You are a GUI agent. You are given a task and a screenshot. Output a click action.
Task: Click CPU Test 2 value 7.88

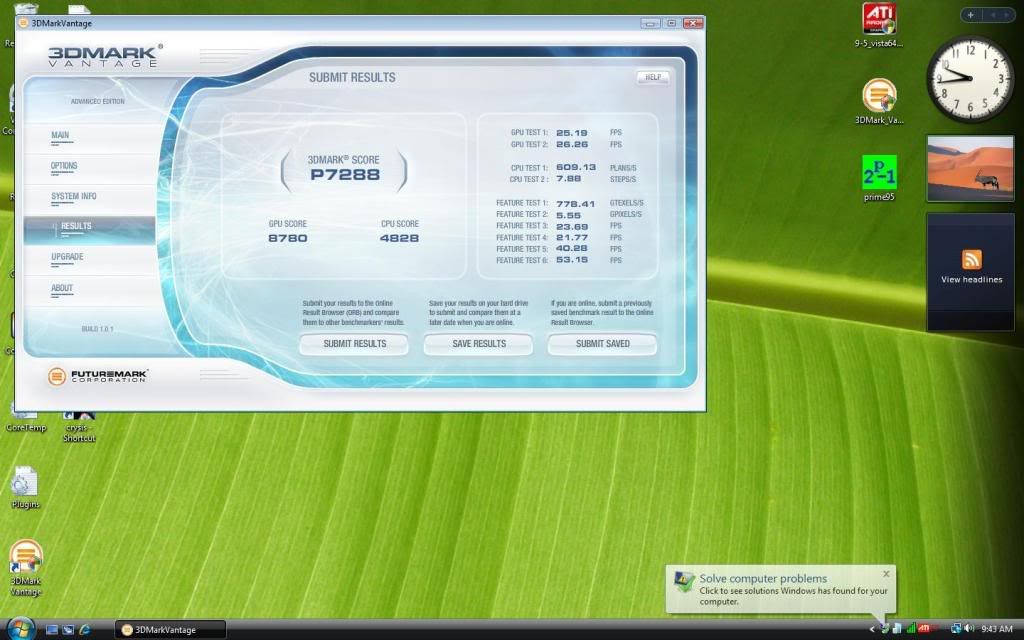[568, 179]
